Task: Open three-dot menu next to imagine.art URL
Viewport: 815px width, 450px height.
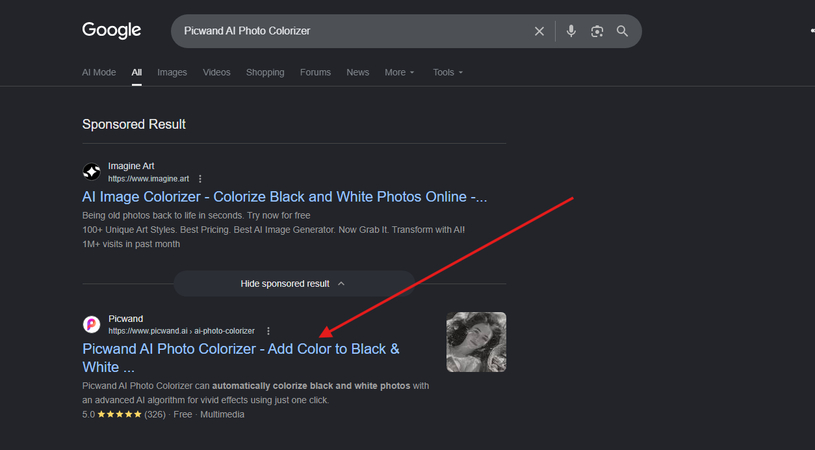Action: click(x=200, y=179)
